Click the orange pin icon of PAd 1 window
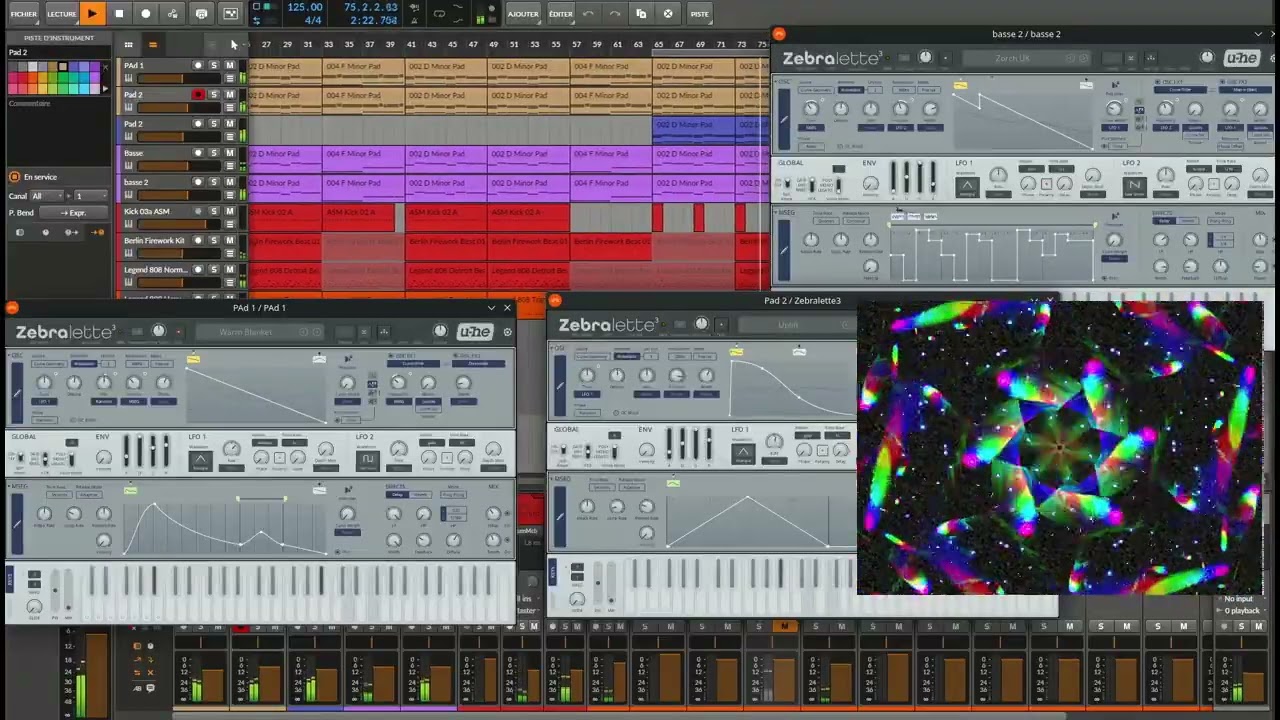Viewport: 1280px width, 720px height. coord(12,308)
